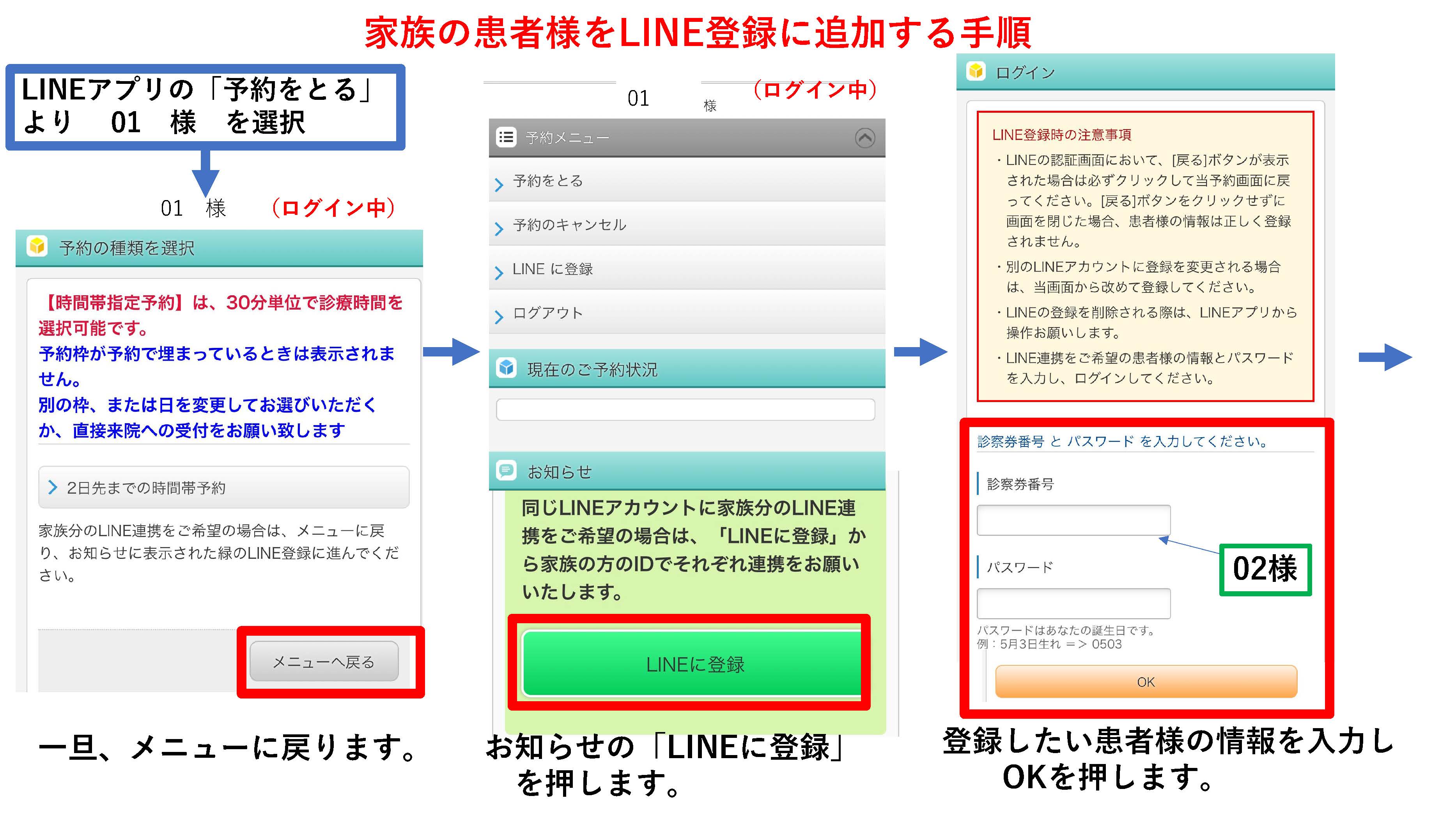The image size is (1456, 819).
Task: Click the パスワードはあなたの誕生日です hint text
Action: pos(1066,630)
